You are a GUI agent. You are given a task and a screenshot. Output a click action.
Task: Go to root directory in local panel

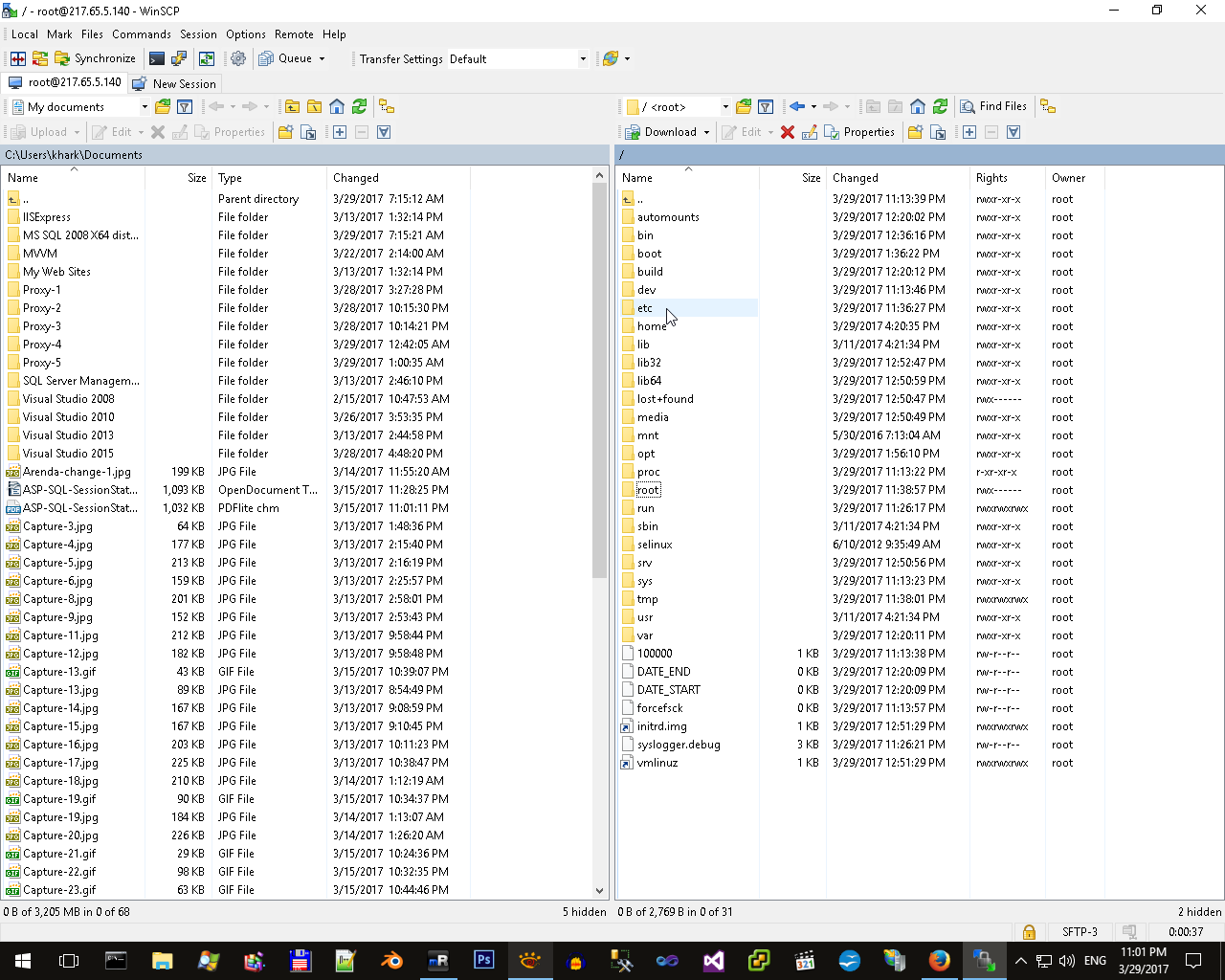(x=314, y=107)
